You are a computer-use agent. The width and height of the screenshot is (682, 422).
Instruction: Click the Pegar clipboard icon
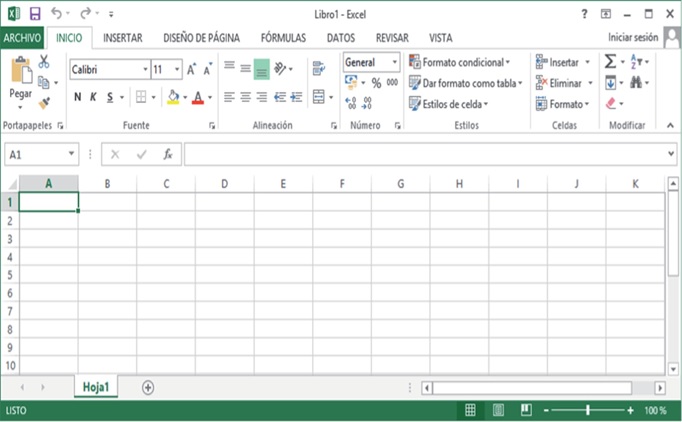coord(21,70)
